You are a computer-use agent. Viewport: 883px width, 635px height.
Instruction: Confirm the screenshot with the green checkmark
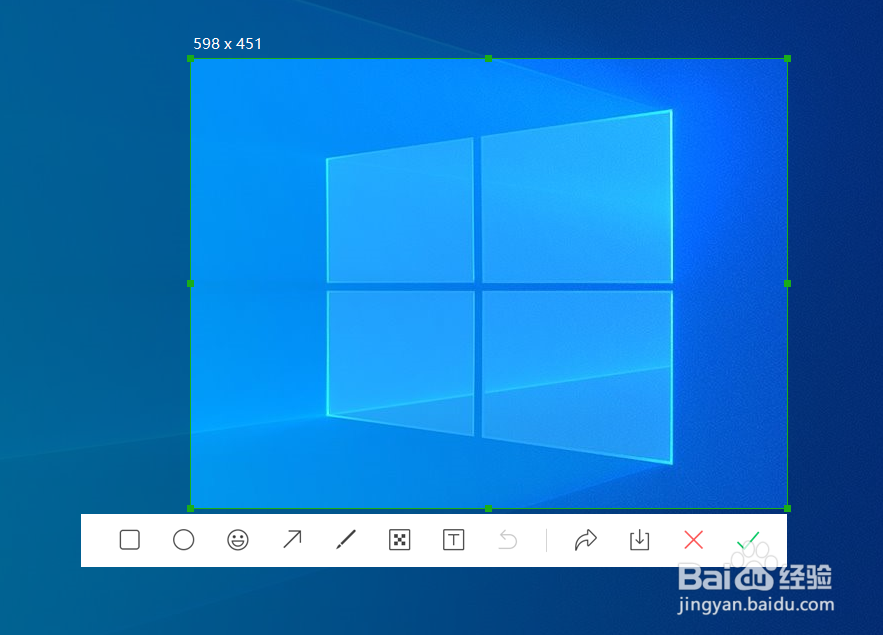(748, 540)
